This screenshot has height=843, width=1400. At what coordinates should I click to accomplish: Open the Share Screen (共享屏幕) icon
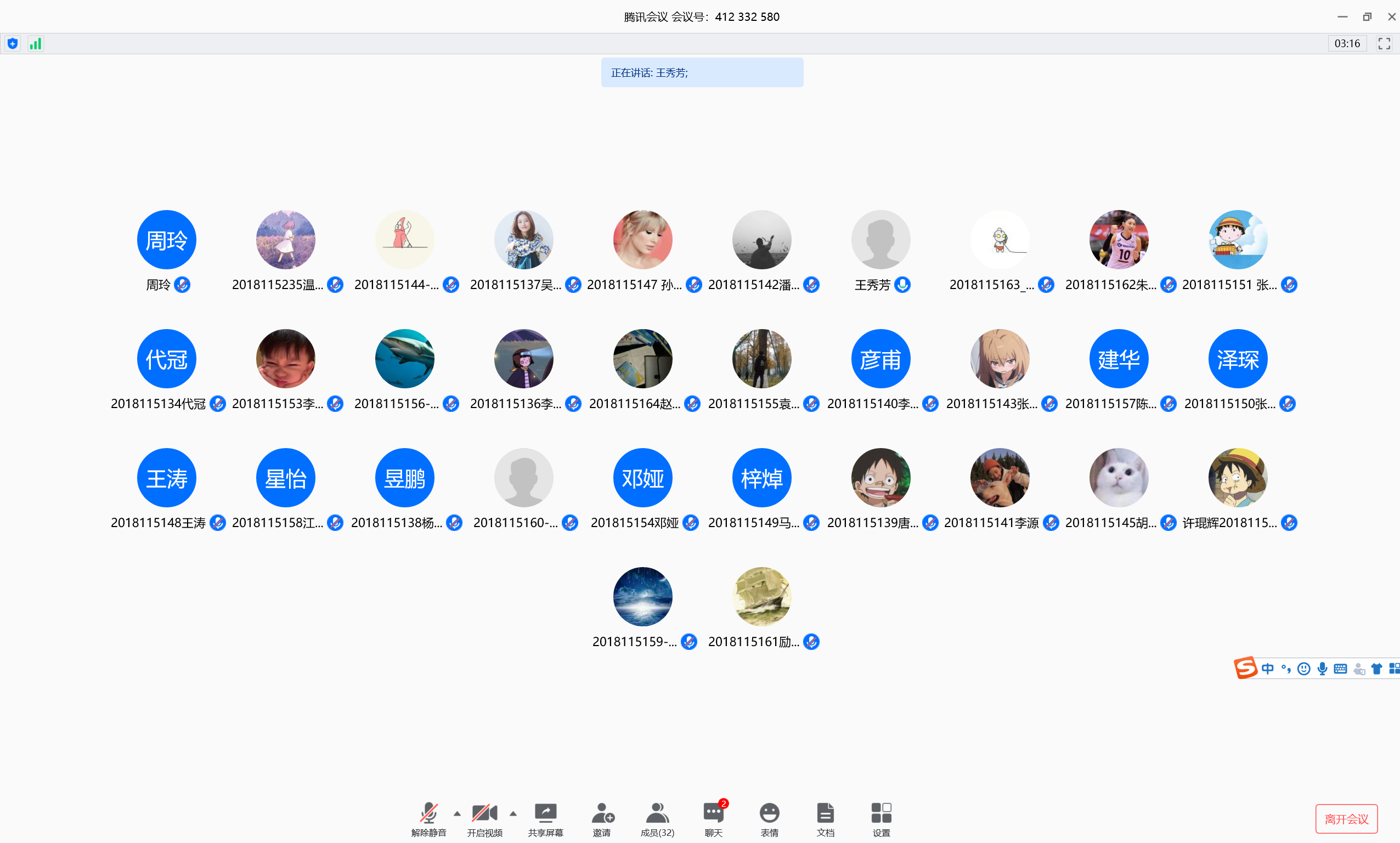pos(545,813)
